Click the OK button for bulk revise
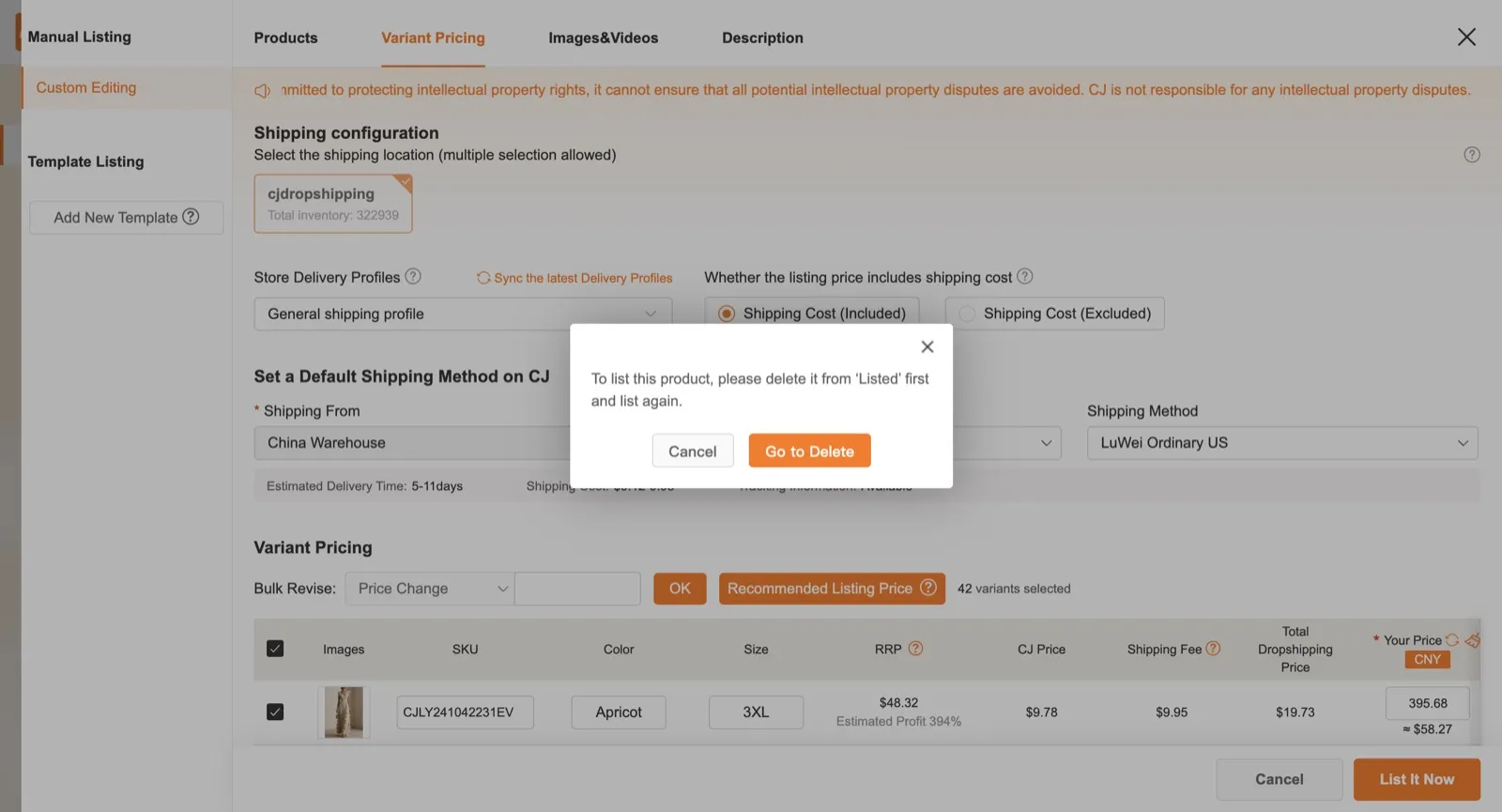This screenshot has width=1502, height=812. (x=680, y=589)
